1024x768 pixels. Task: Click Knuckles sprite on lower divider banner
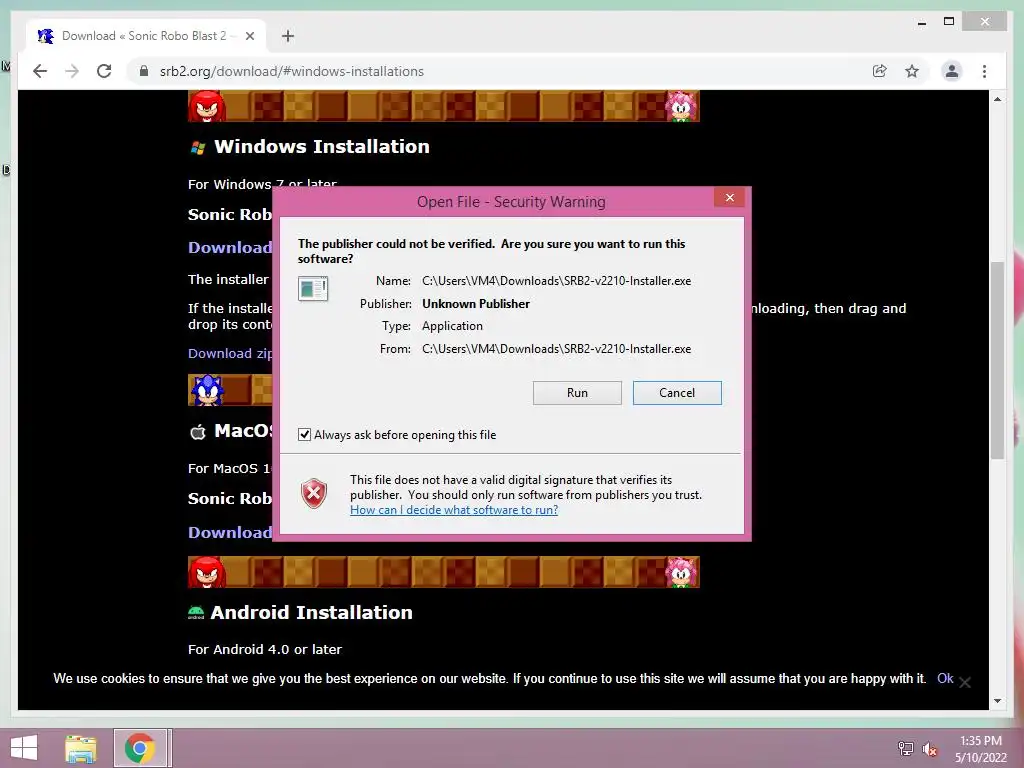tap(207, 572)
